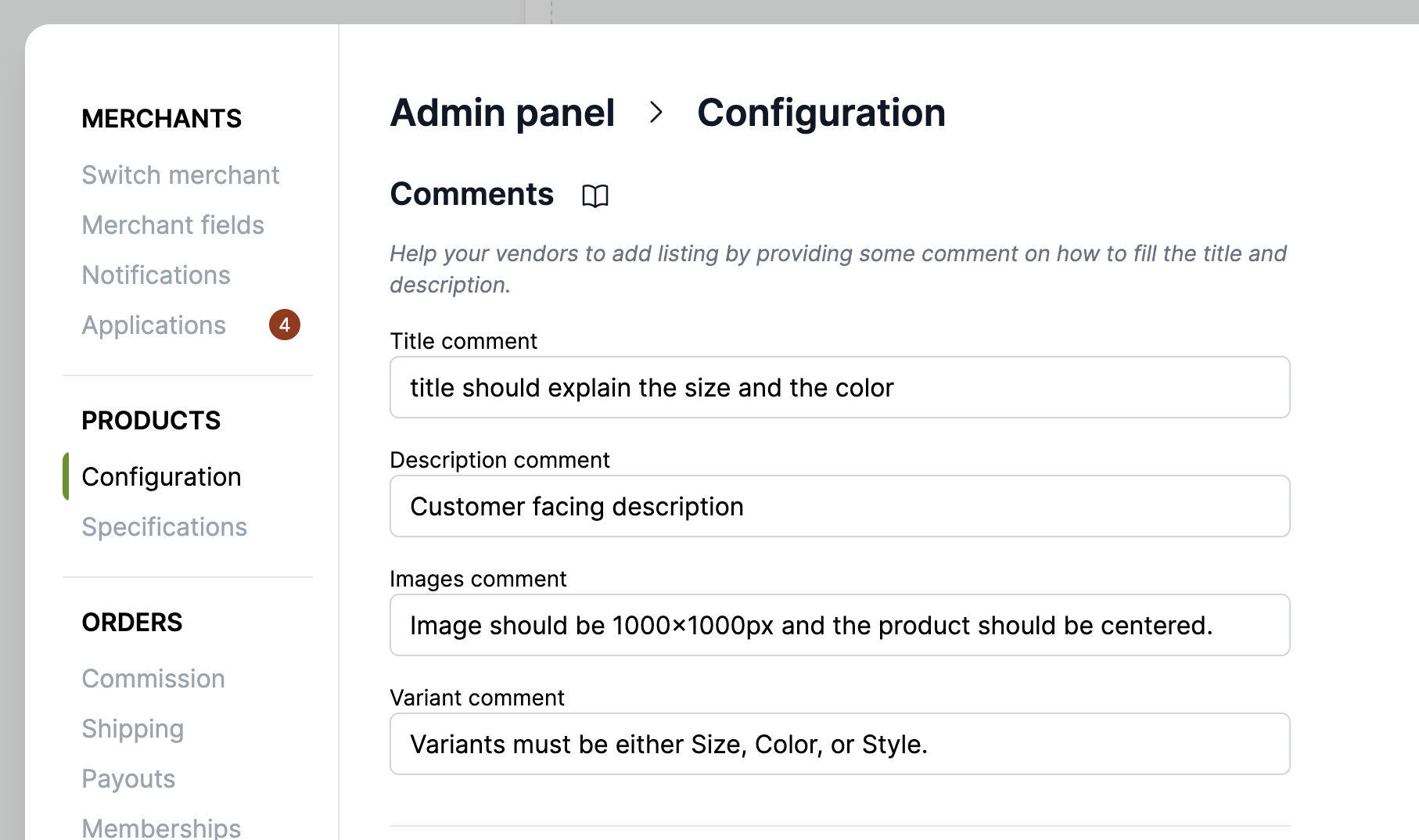The image size is (1419, 840).
Task: Open Merchant fields page
Action: [173, 224]
